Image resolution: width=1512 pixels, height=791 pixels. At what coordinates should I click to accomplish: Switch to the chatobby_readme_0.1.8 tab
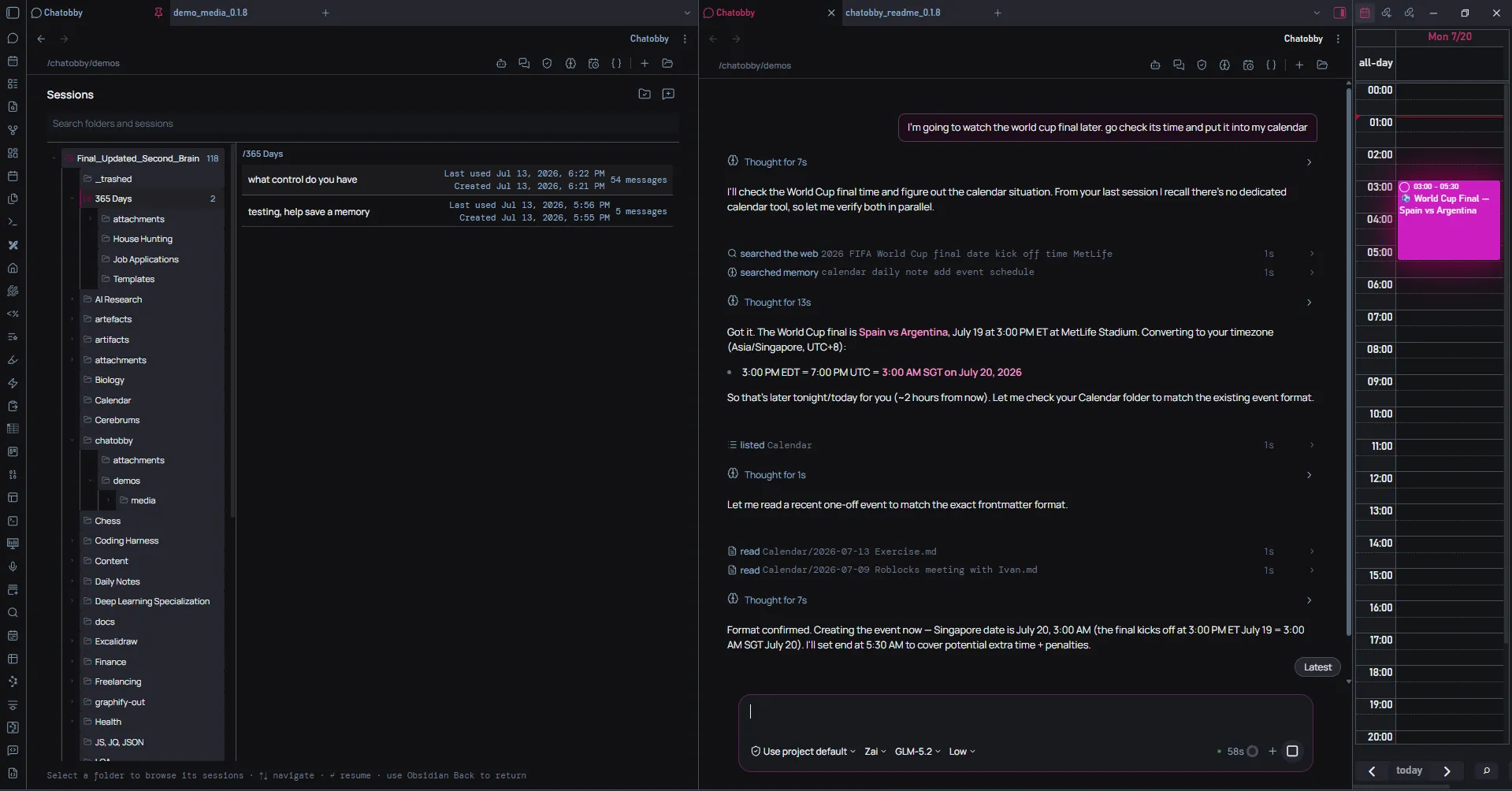(x=893, y=13)
